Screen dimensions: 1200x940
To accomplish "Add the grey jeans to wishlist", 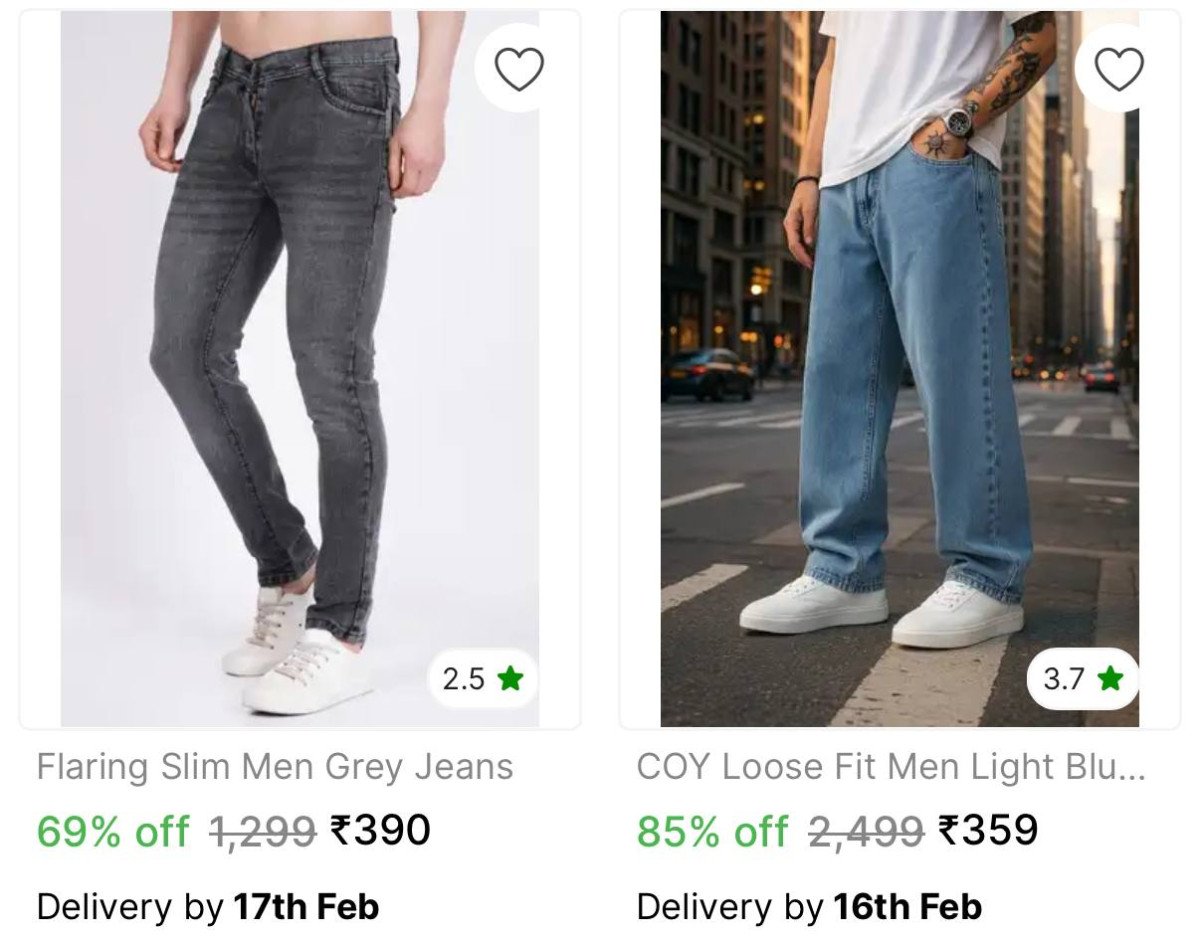I will click(520, 69).
